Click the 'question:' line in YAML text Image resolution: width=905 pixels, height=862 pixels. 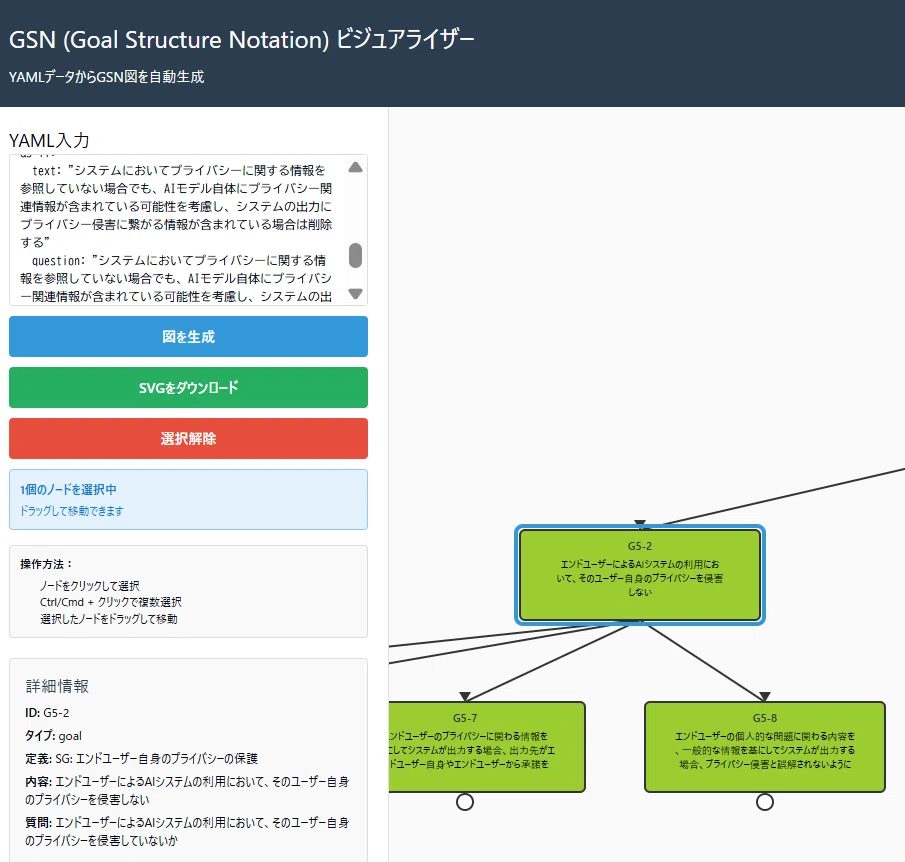tap(179, 260)
